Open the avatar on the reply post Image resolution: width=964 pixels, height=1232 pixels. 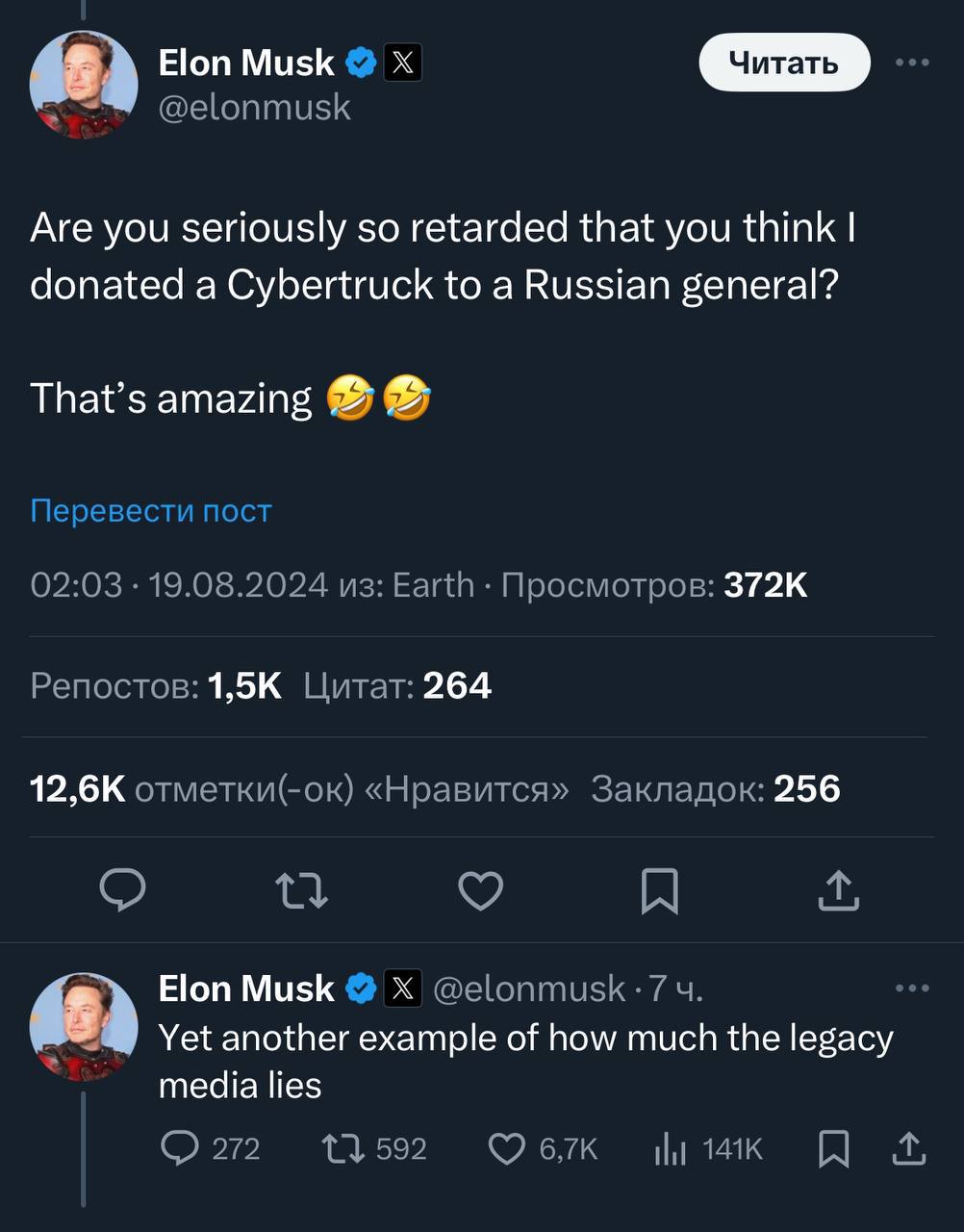coord(84,1026)
